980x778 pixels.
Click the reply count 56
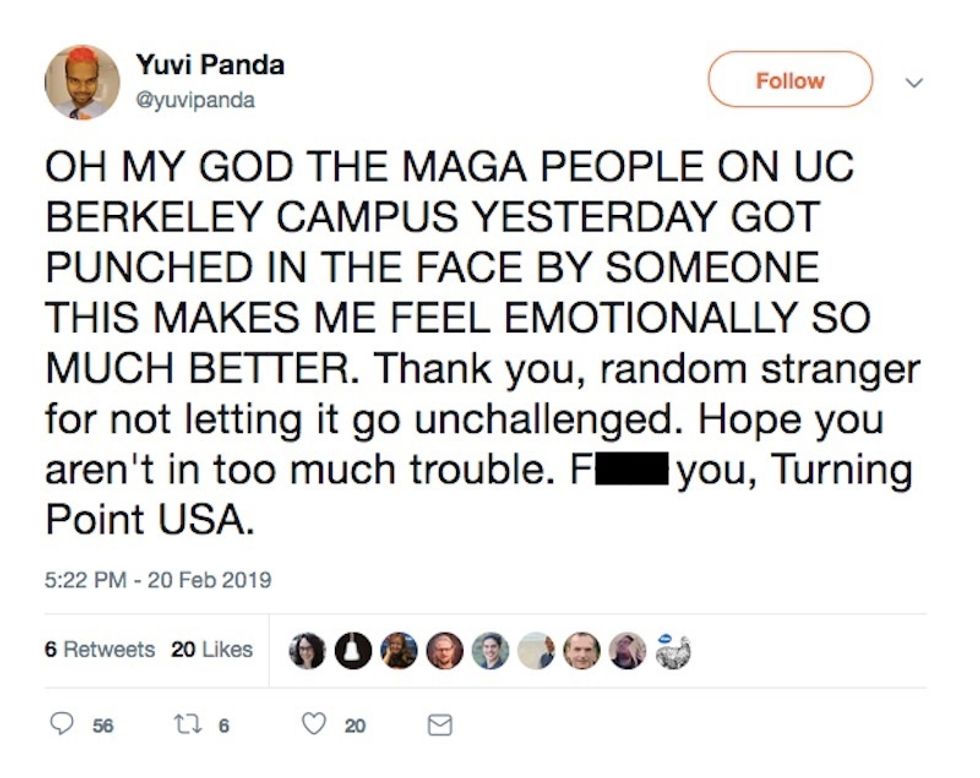point(103,727)
